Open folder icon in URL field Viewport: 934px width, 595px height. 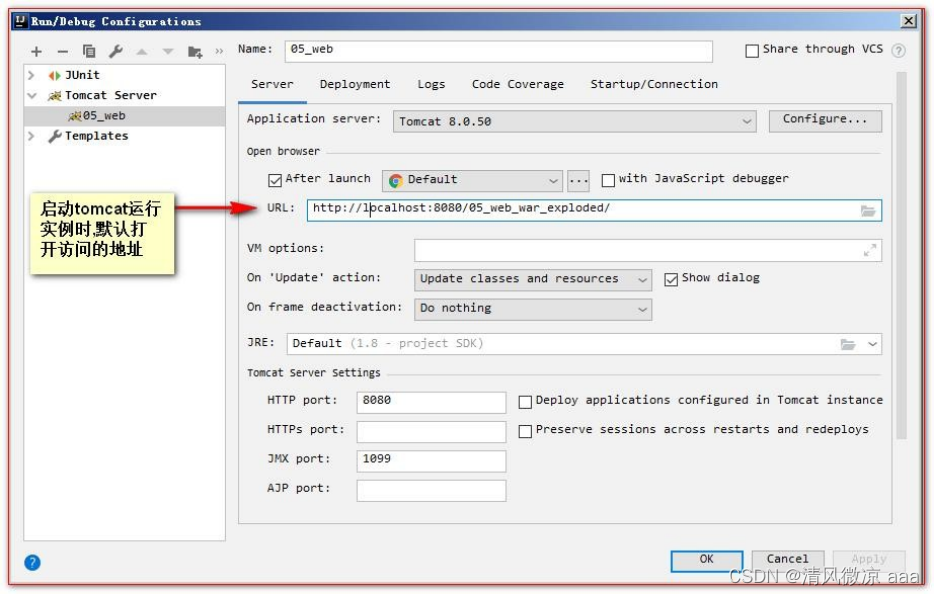coord(868,210)
